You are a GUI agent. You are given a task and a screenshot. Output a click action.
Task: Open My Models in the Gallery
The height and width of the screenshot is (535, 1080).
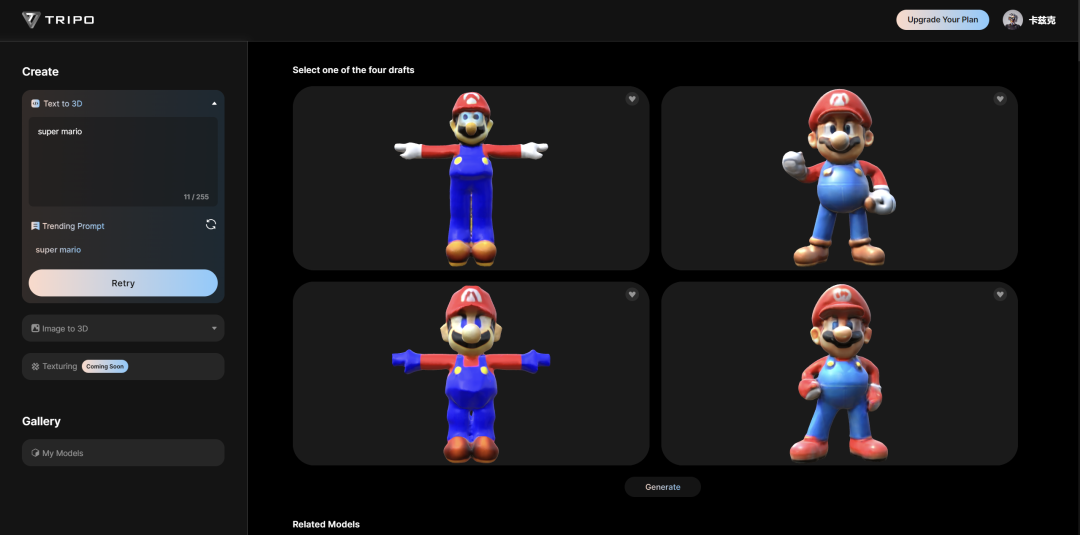[x=123, y=453]
